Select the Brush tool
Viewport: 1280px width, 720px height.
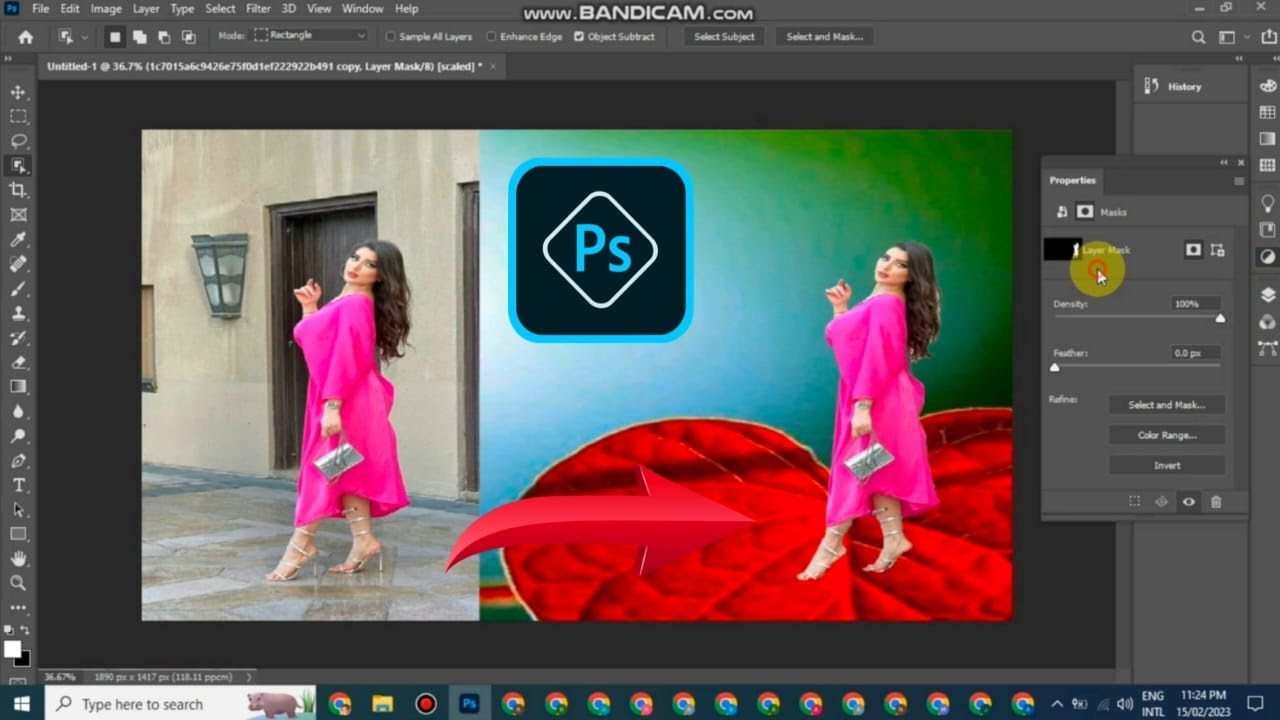click(18, 288)
